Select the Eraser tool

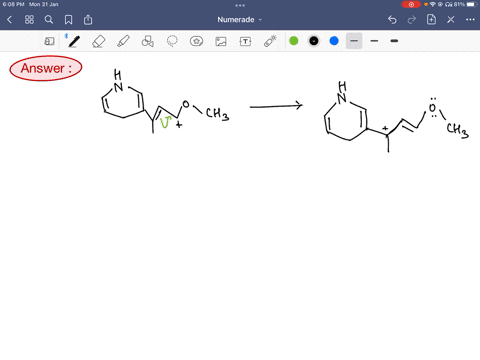(x=99, y=41)
